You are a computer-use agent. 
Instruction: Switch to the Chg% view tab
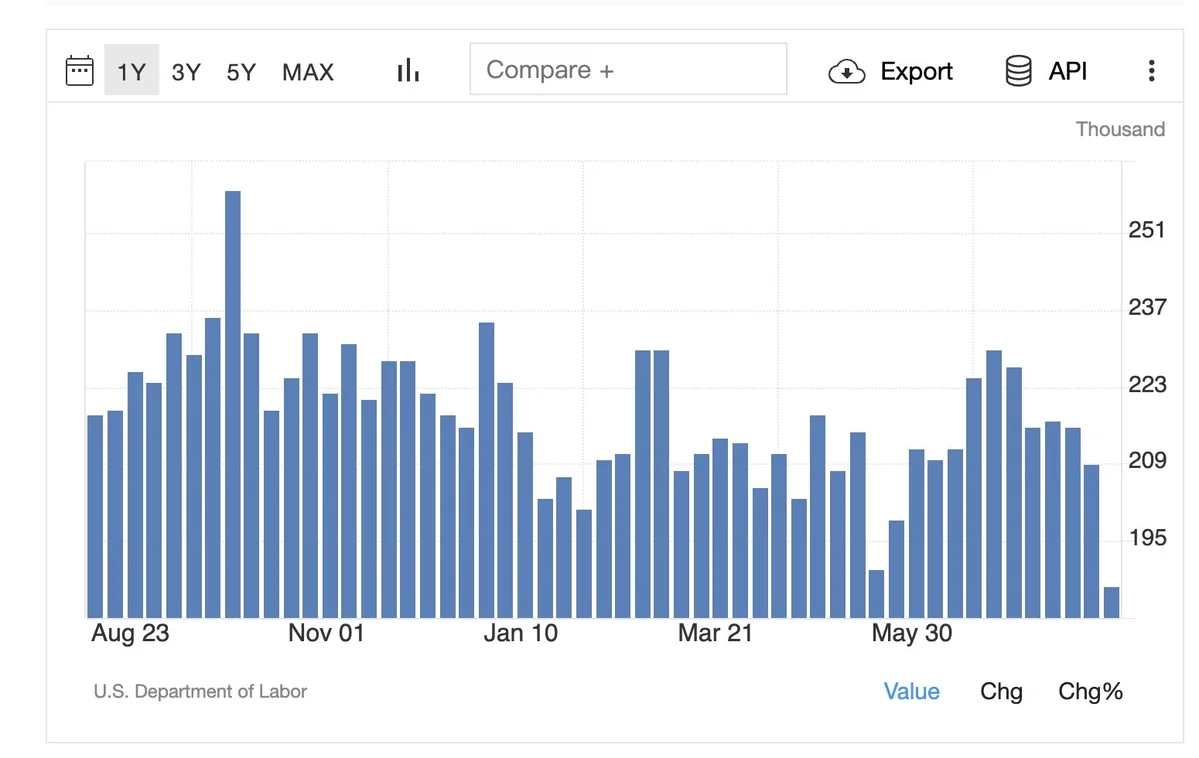1090,691
